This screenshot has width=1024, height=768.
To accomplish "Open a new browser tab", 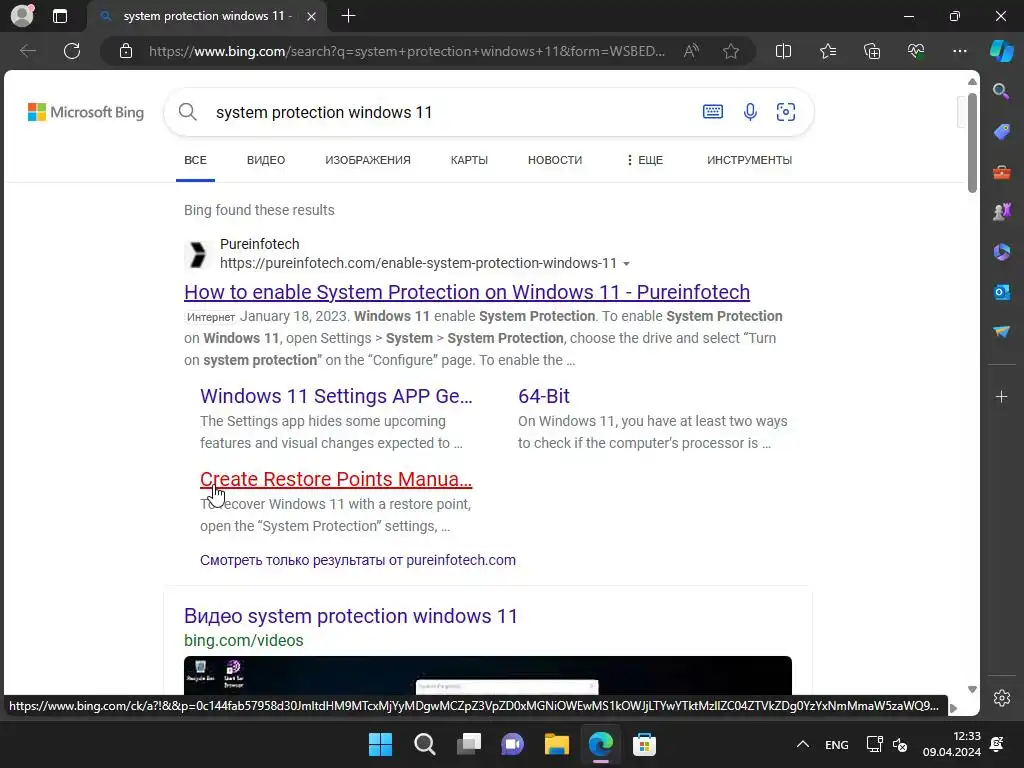I will point(349,16).
